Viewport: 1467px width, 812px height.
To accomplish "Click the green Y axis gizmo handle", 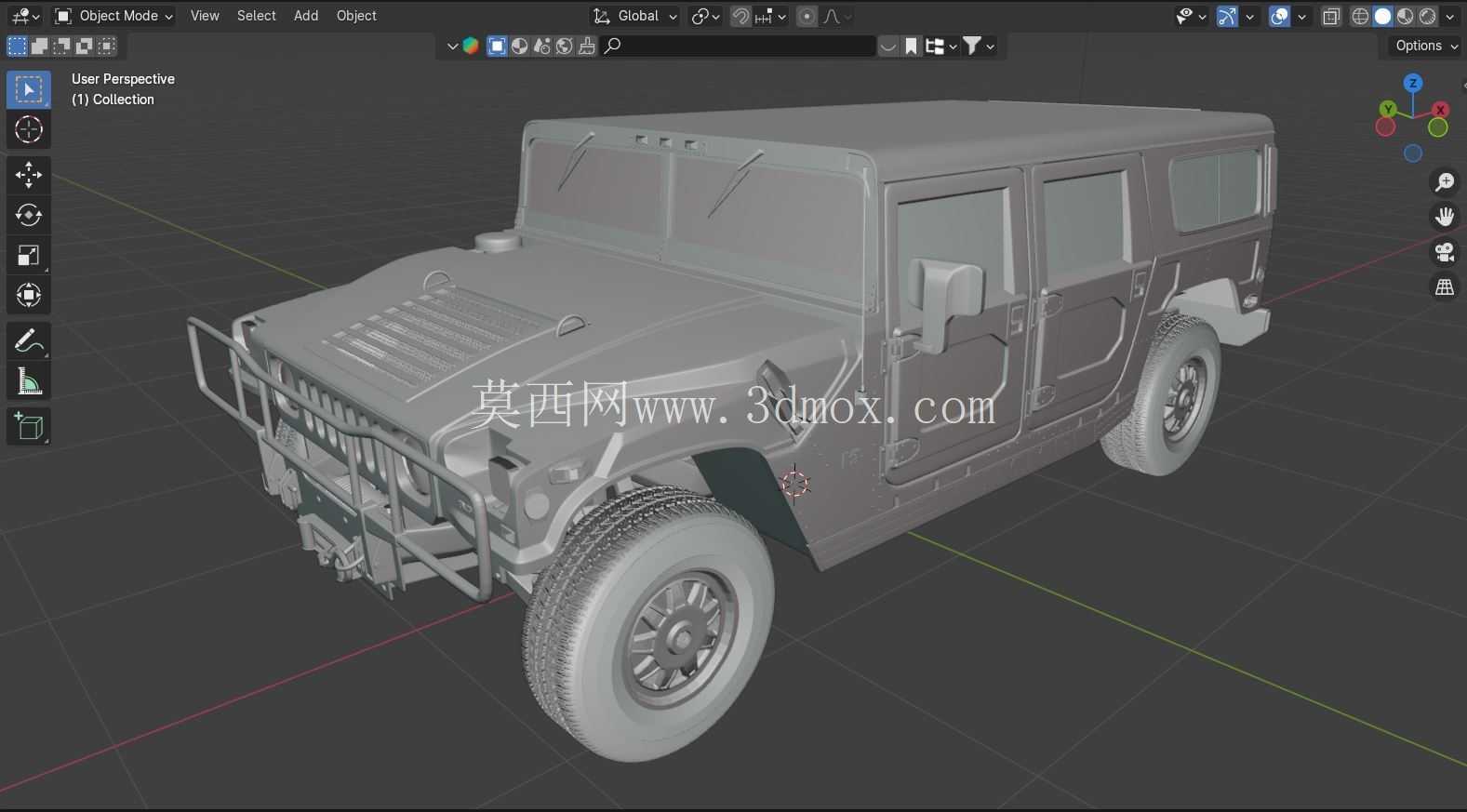I will (1388, 109).
